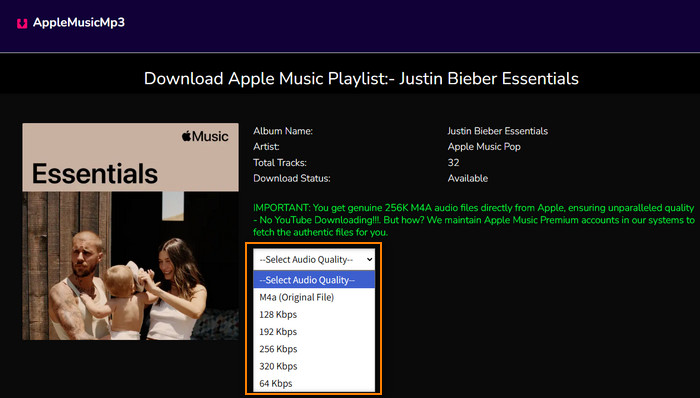Click the Total Tracks: label
This screenshot has height=398, width=700.
pos(280,162)
